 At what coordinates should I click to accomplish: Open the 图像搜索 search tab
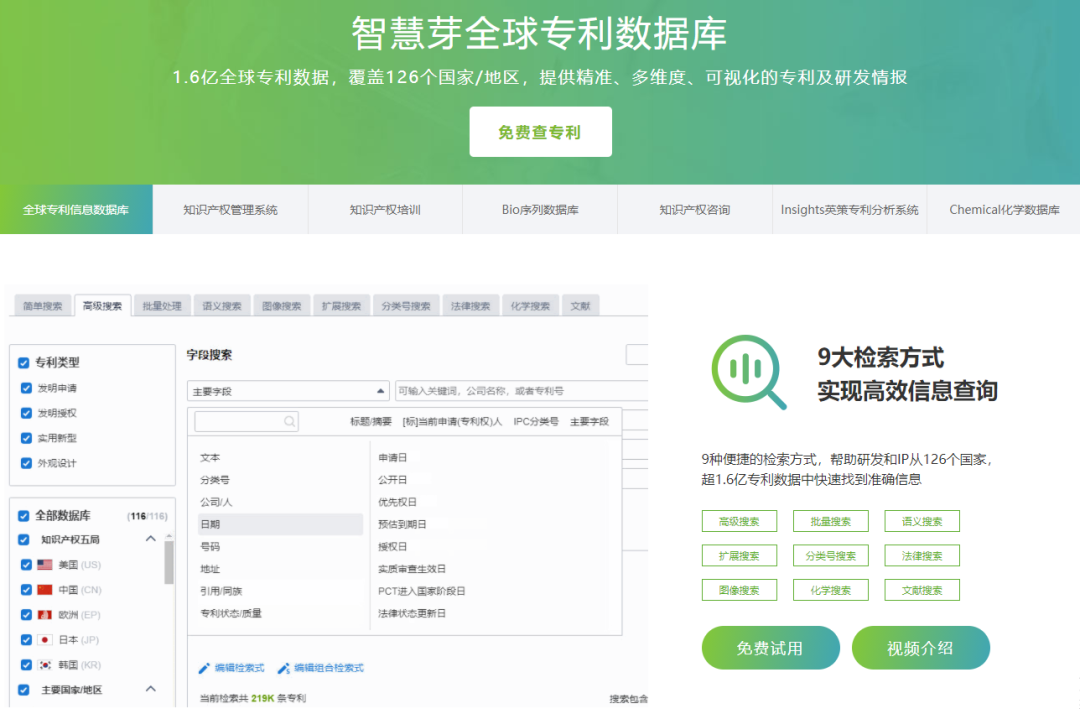(282, 306)
